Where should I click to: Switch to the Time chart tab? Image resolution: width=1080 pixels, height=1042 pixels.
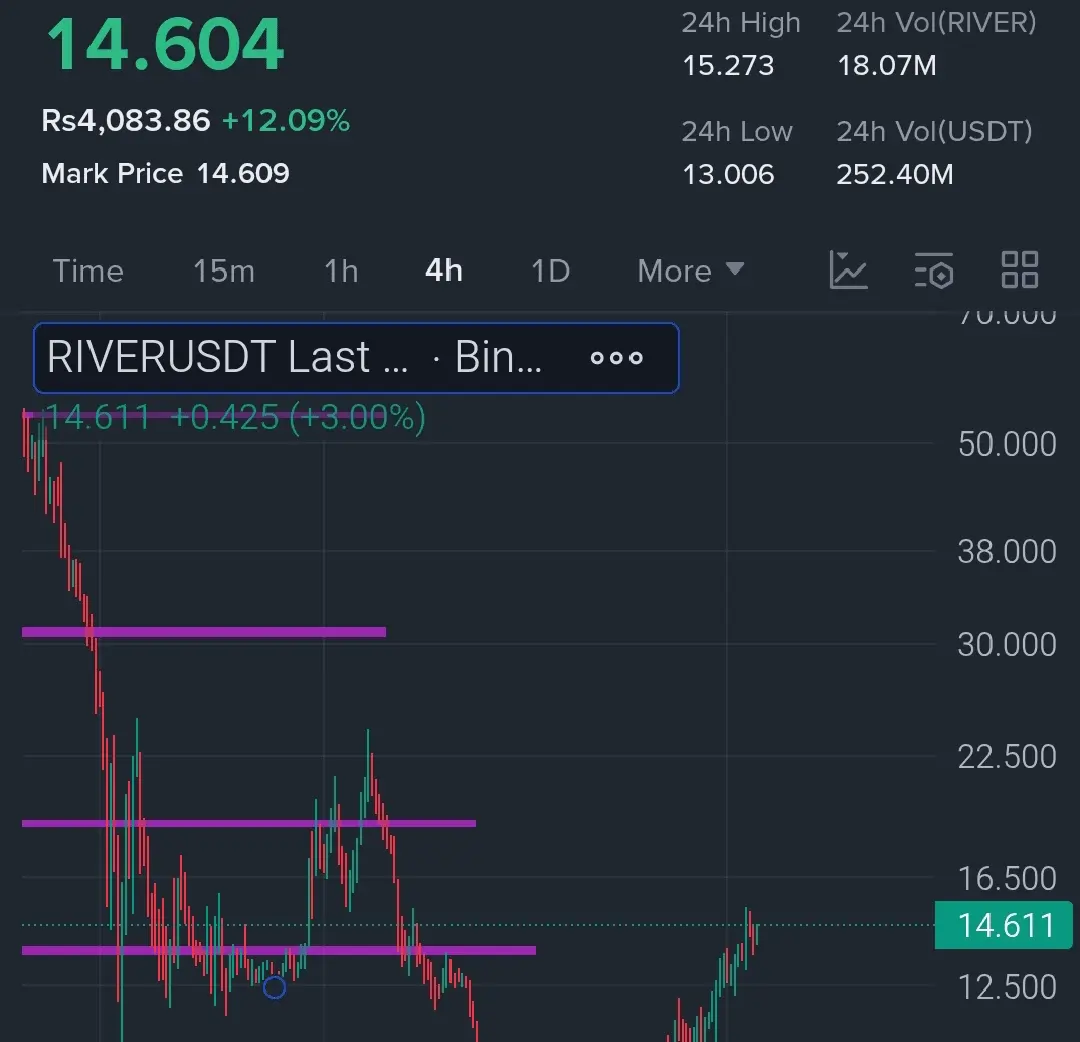[x=88, y=271]
